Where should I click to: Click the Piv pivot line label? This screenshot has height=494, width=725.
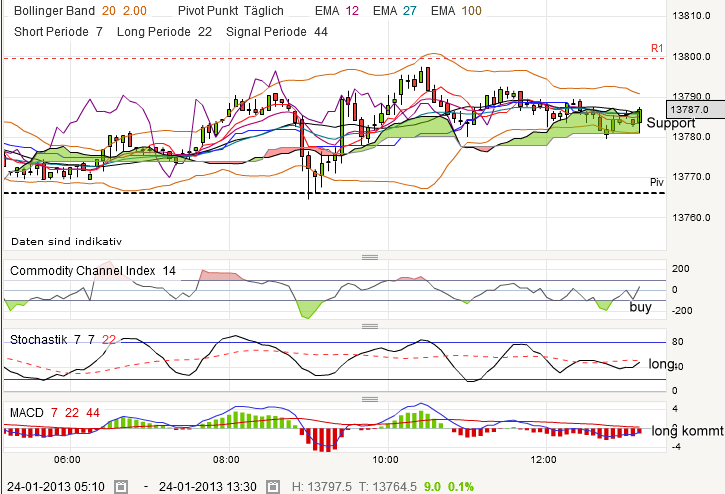click(657, 182)
